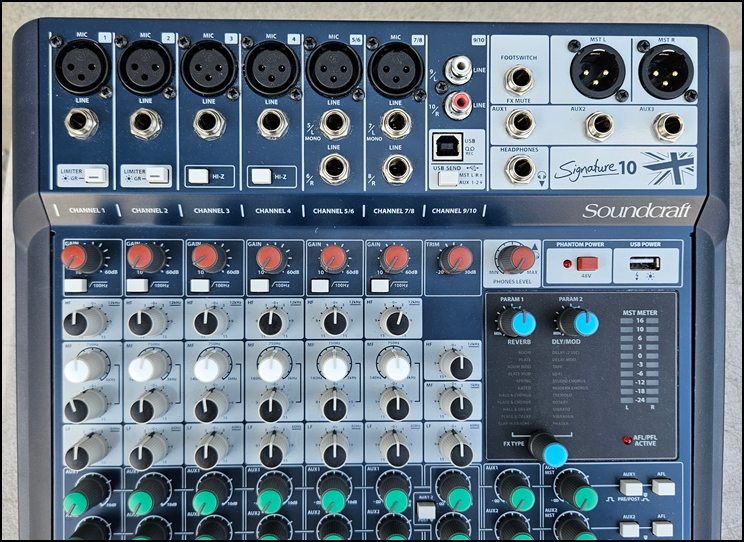
Task: Click the Channel 7/8 MIC XLR input
Action: click(396, 70)
